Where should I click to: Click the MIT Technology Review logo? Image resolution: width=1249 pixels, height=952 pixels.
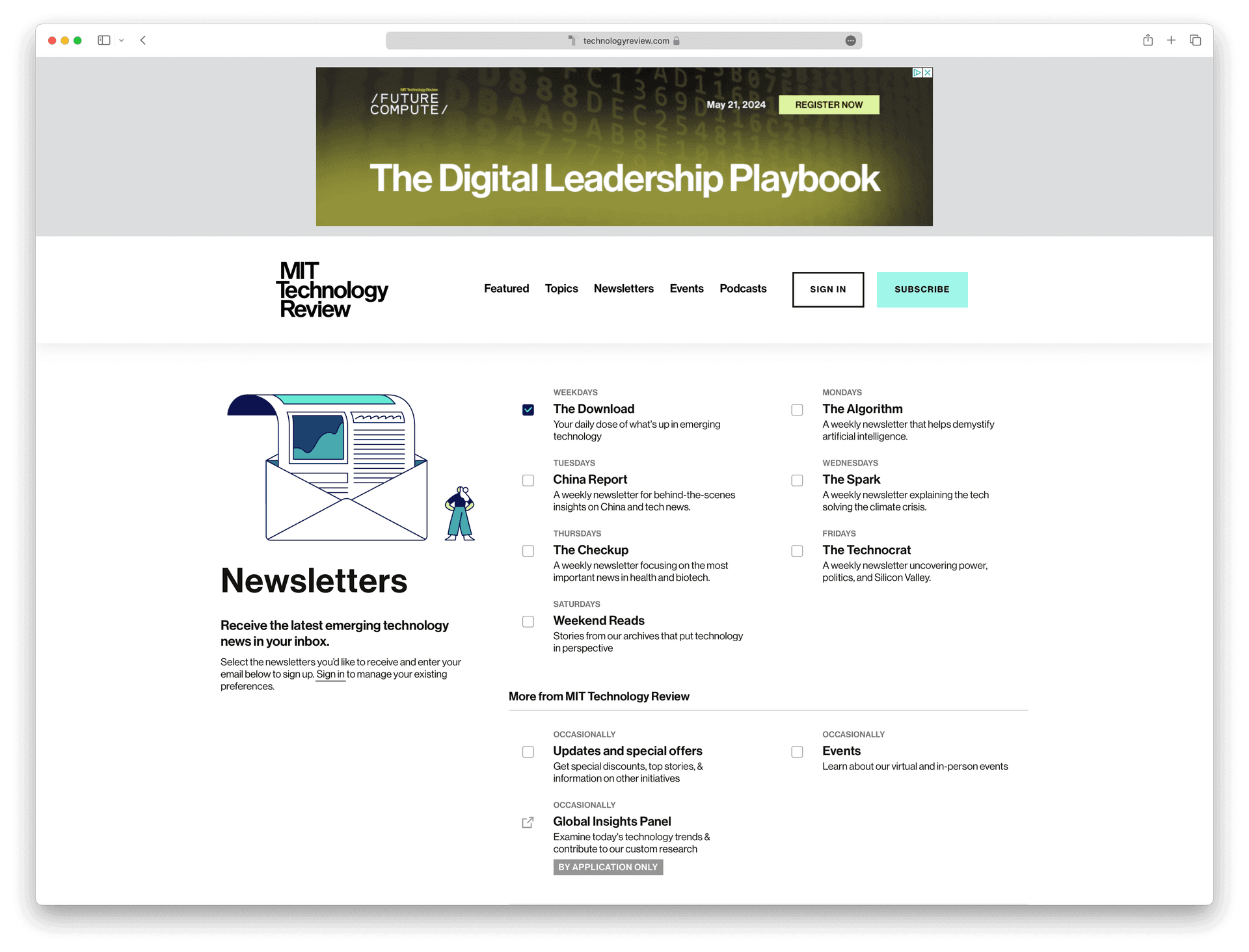click(332, 290)
